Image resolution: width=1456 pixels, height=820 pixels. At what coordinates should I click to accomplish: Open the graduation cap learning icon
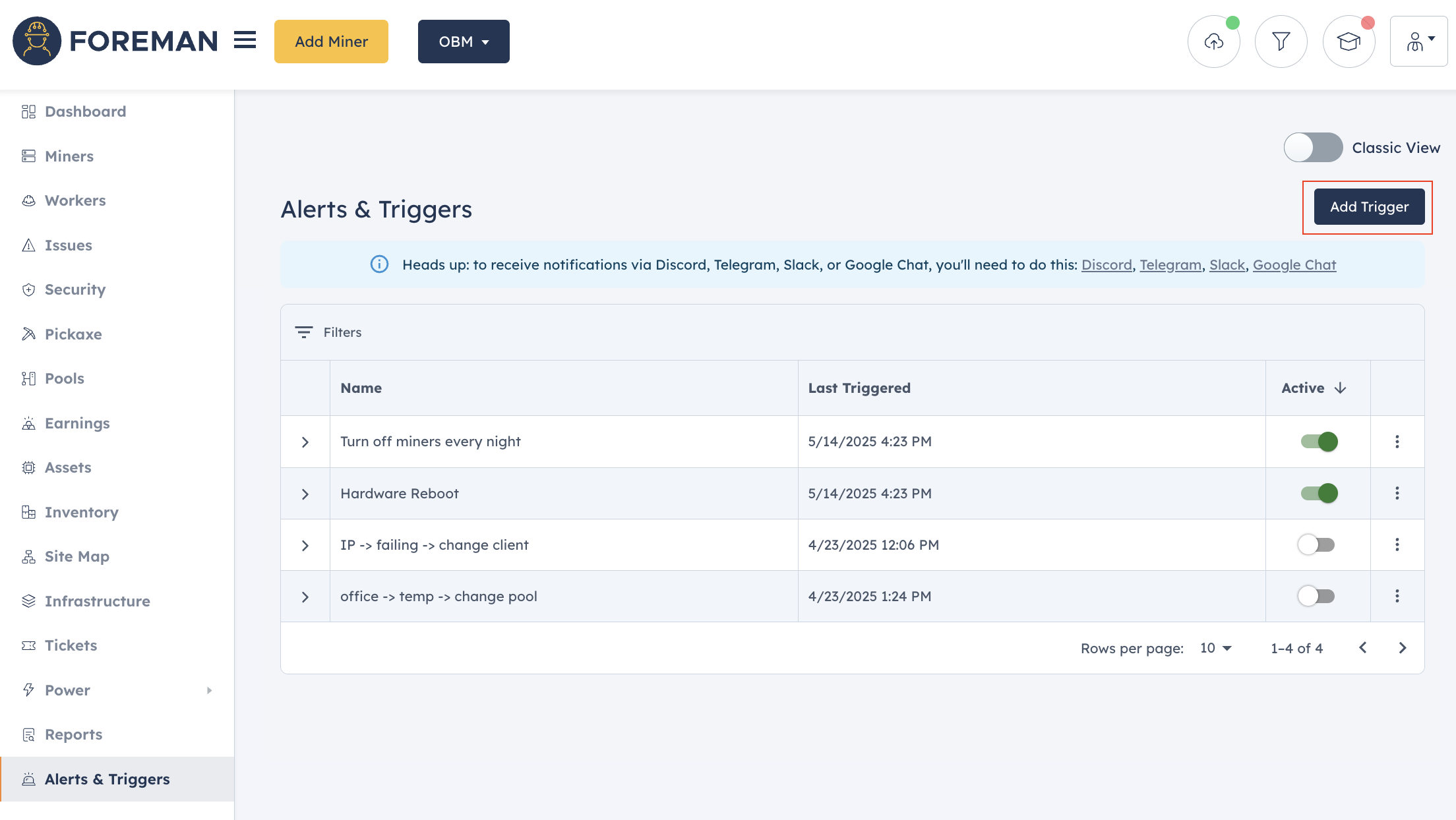pos(1349,42)
